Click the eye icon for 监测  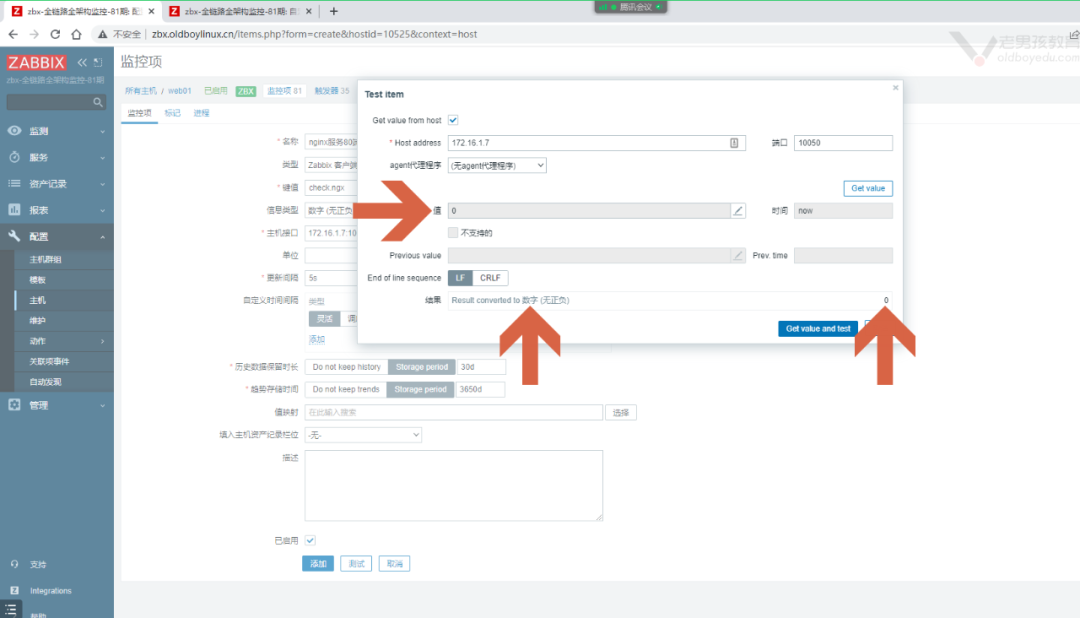click(14, 131)
